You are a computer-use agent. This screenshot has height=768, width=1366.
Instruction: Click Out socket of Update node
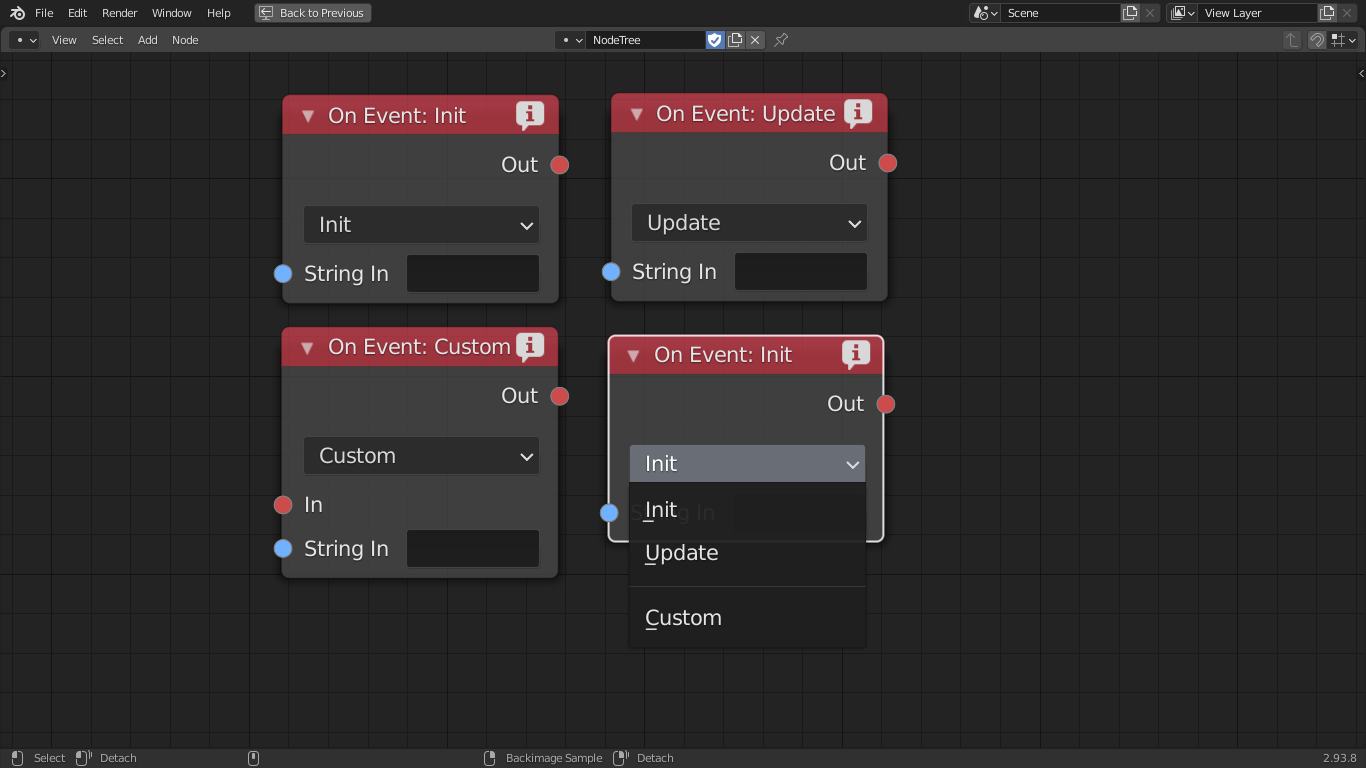pyautogui.click(x=888, y=163)
